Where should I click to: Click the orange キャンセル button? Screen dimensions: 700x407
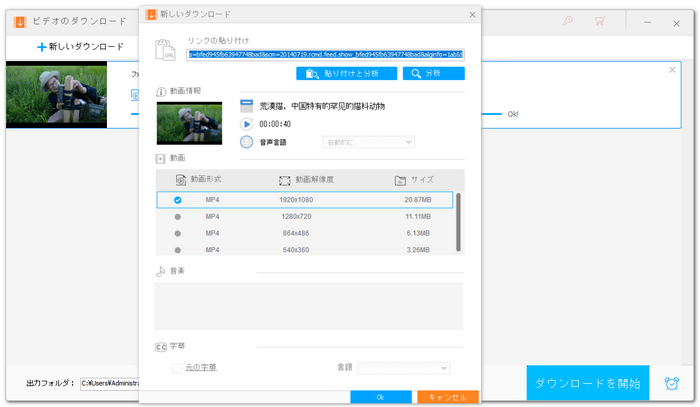point(447,397)
